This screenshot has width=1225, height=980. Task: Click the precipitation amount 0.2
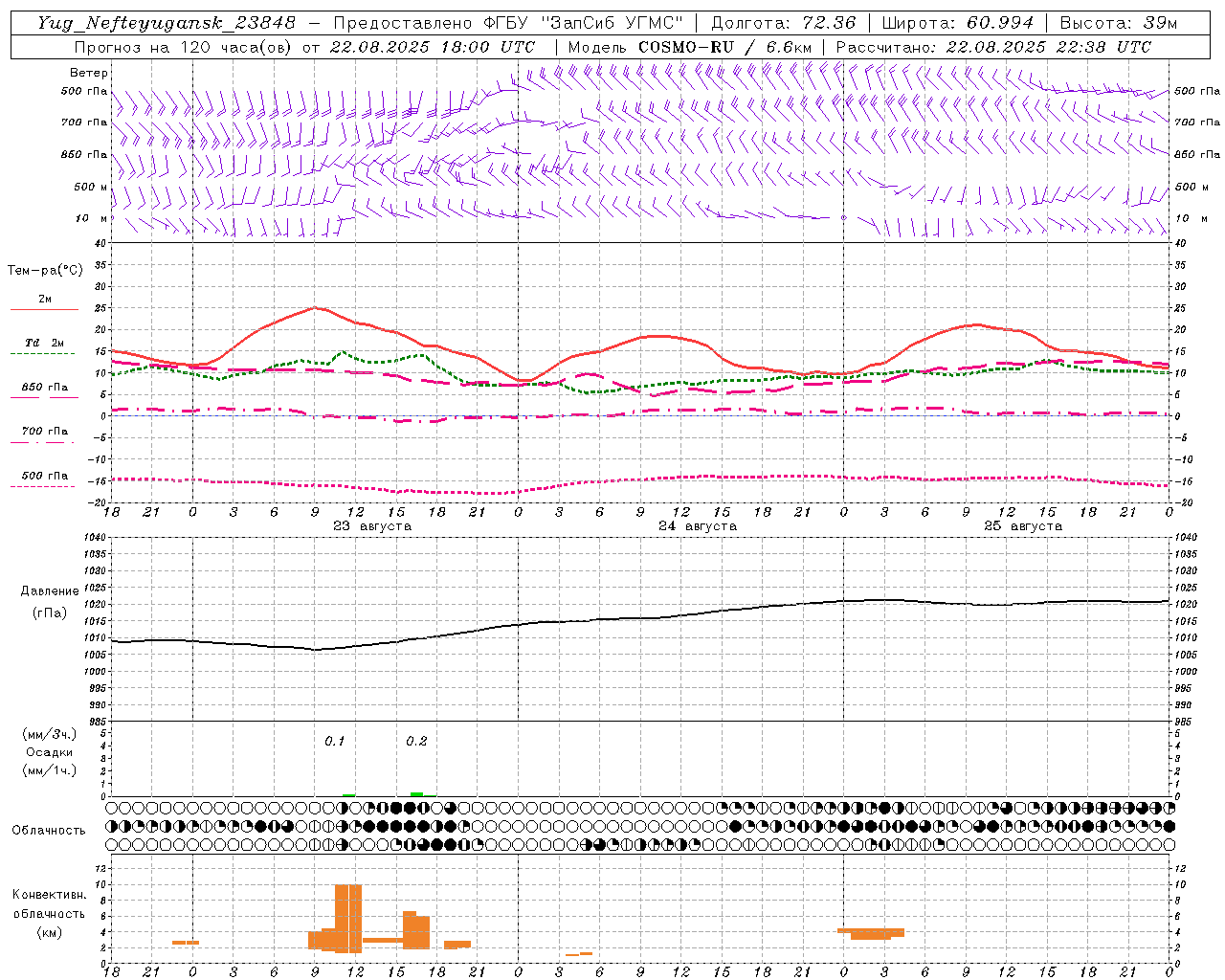pos(416,741)
